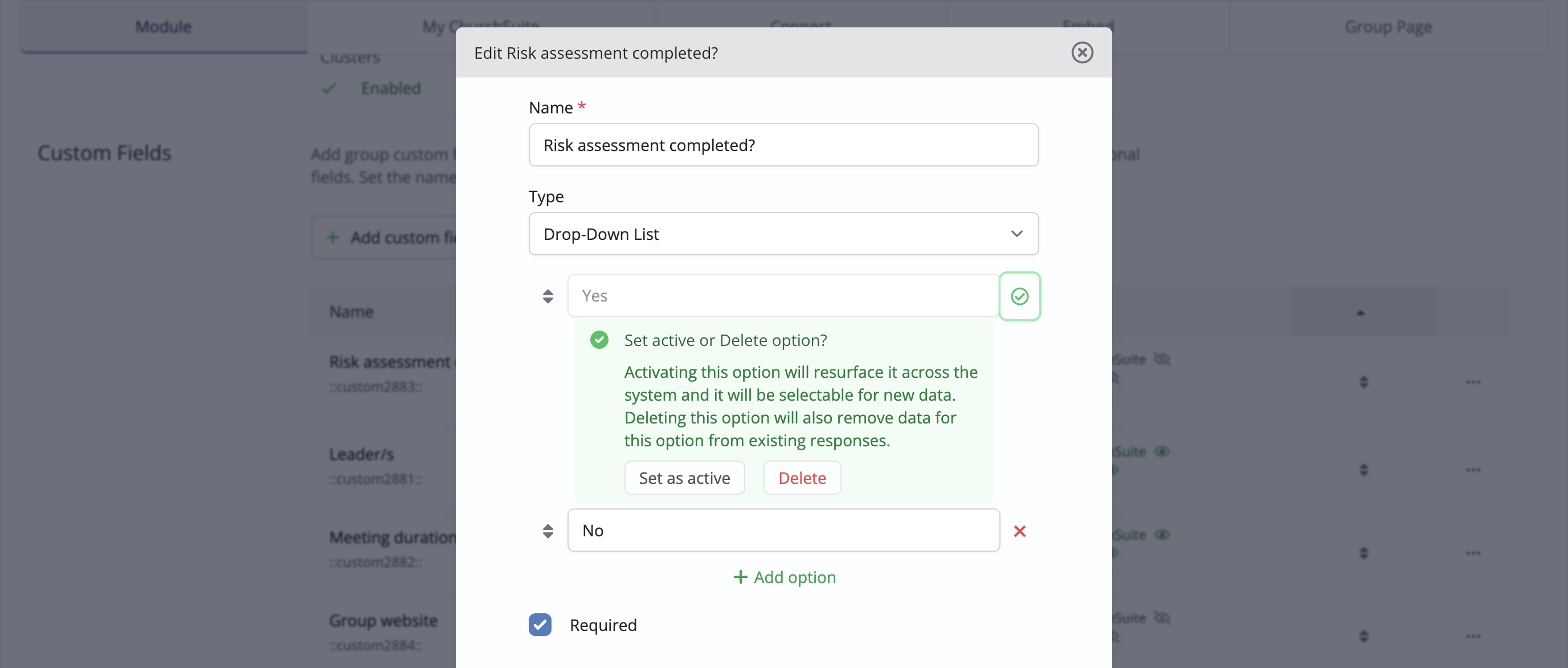
Task: Open the more menu for Risk assessment row
Action: (x=1473, y=382)
